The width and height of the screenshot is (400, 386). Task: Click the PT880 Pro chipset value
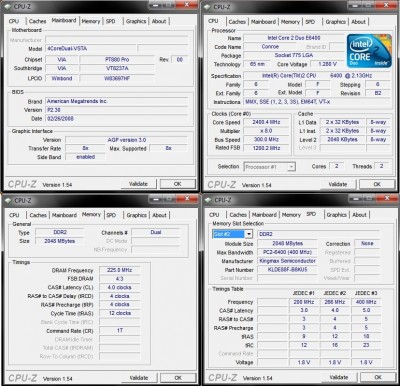coord(117,60)
